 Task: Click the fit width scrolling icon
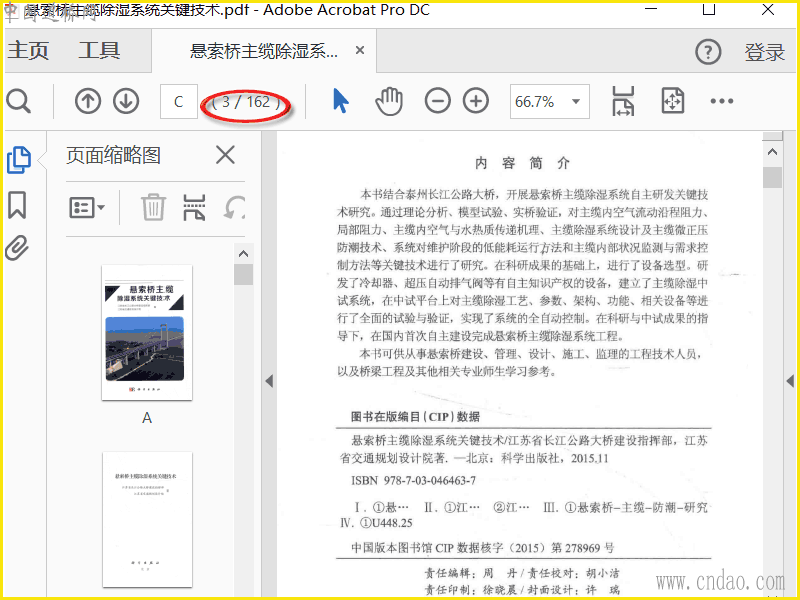tap(623, 101)
